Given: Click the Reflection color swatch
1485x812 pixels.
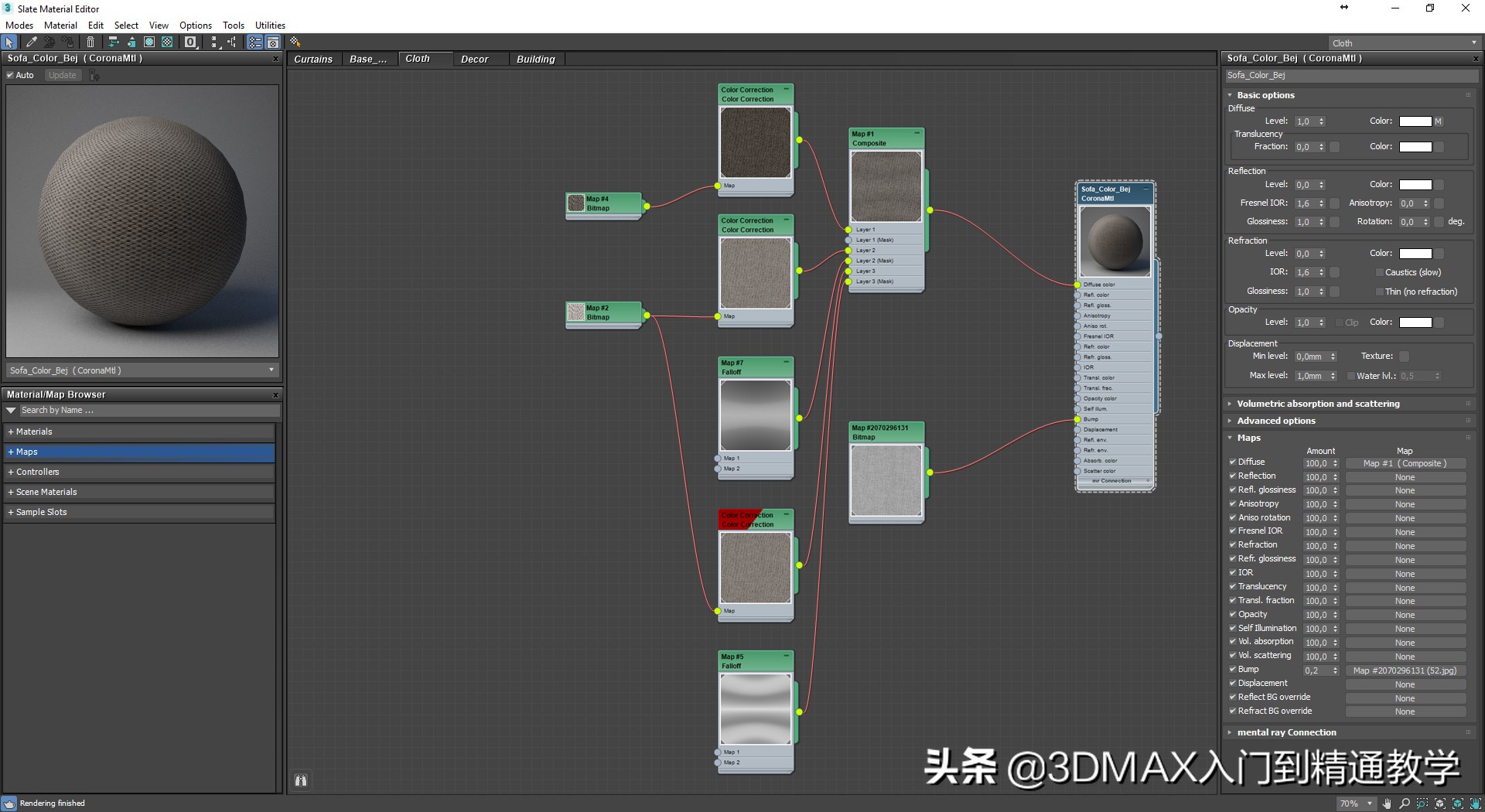Looking at the screenshot, I should coord(1416,184).
